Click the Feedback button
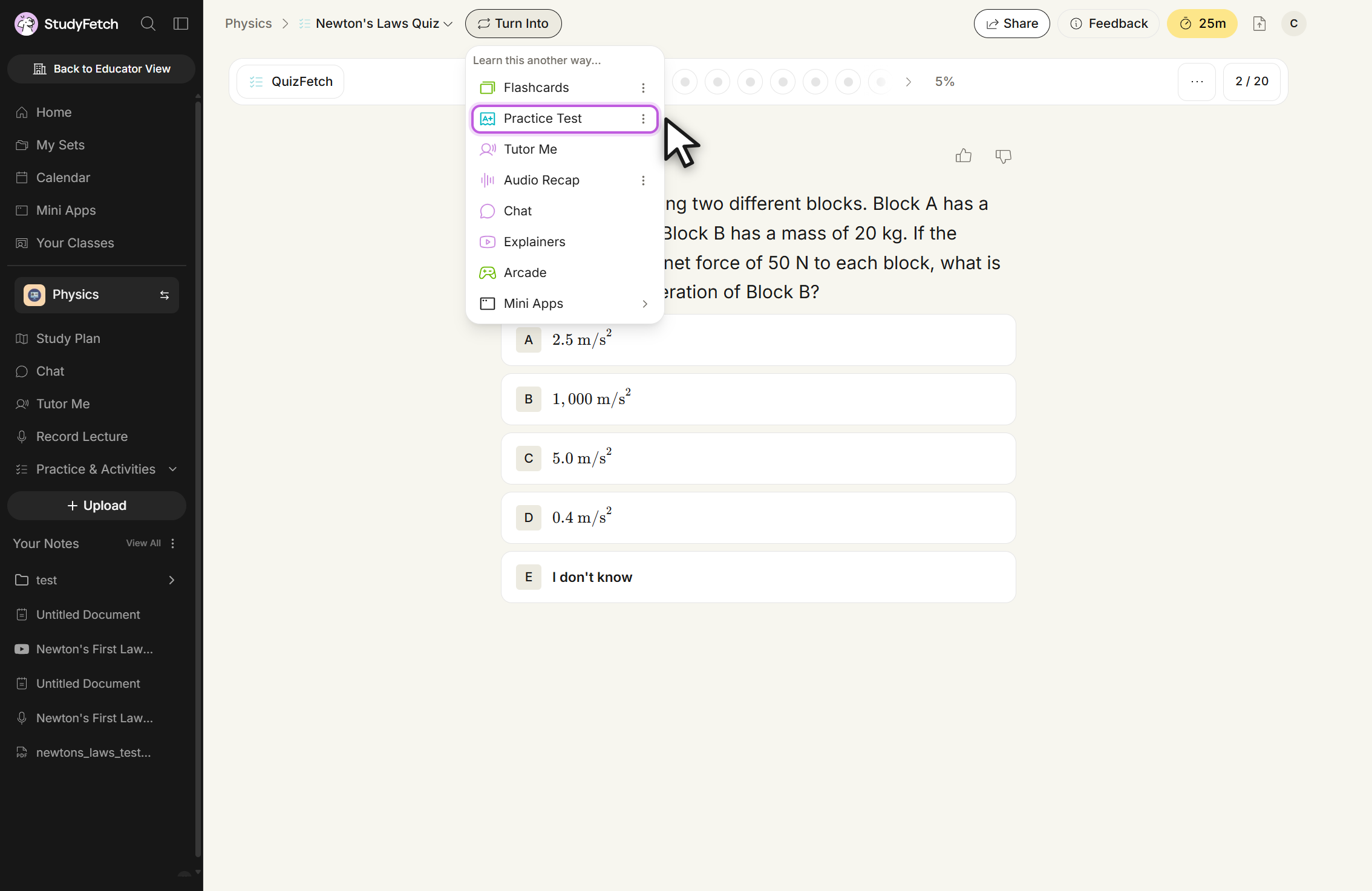1372x891 pixels. [x=1108, y=24]
